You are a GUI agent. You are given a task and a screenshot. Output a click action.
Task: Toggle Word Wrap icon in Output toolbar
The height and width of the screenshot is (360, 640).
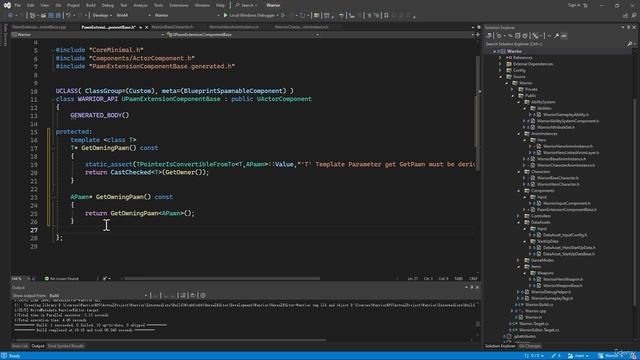[193, 296]
